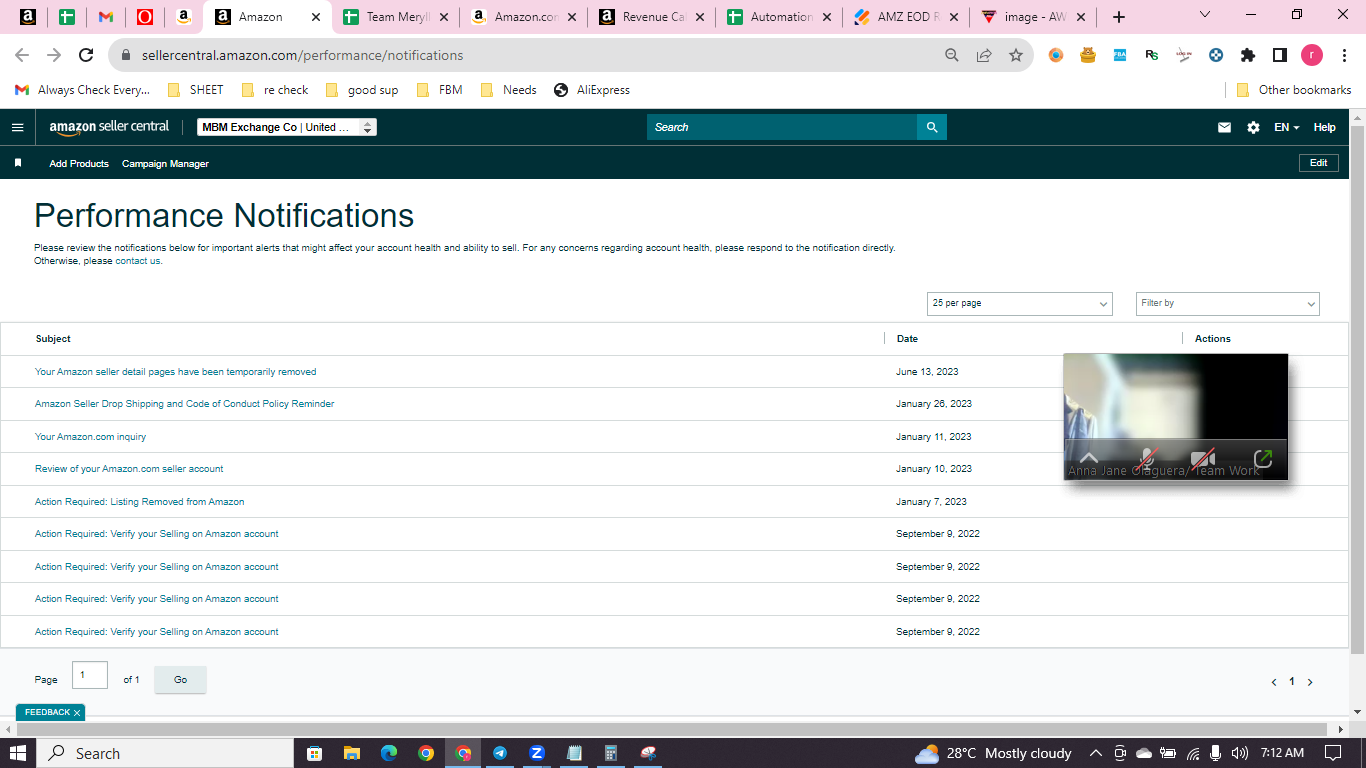Open the Chrome extensions puzzle icon

(x=1248, y=56)
